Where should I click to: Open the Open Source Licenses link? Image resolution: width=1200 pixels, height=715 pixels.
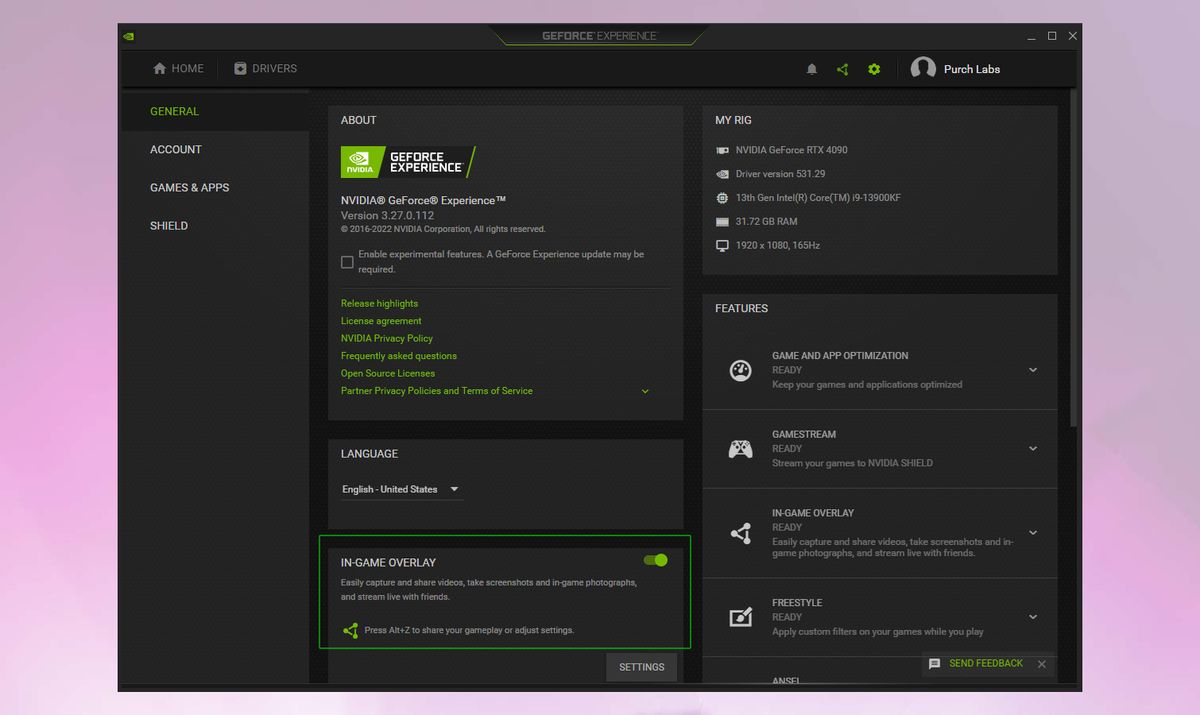pos(388,374)
